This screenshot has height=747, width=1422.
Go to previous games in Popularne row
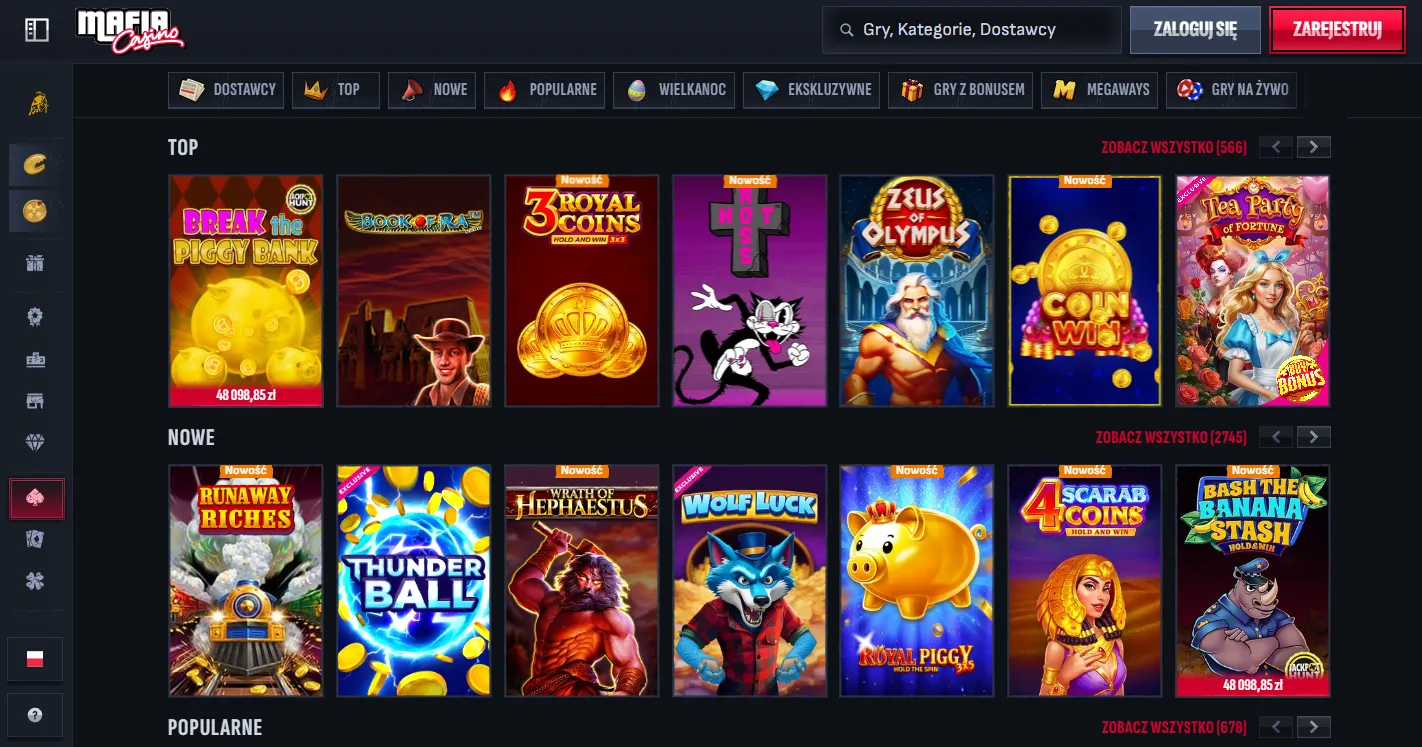(1276, 728)
